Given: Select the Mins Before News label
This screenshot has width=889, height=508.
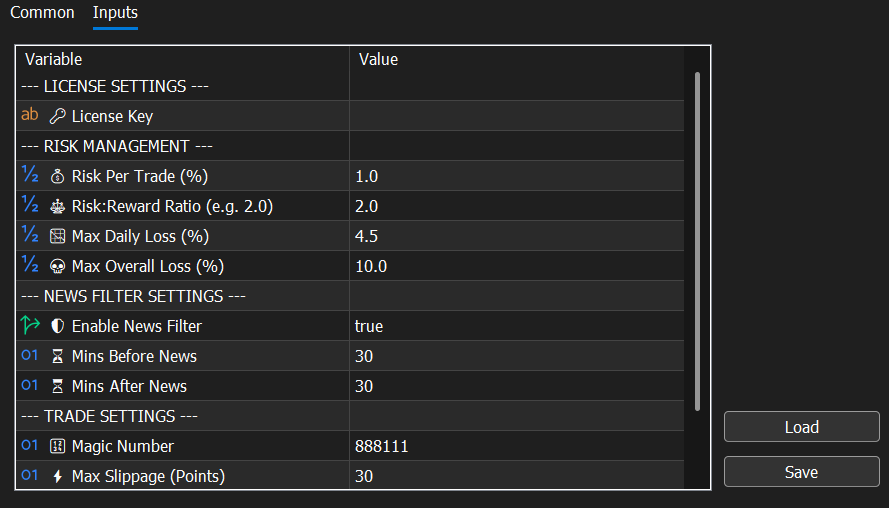Looking at the screenshot, I should [134, 356].
